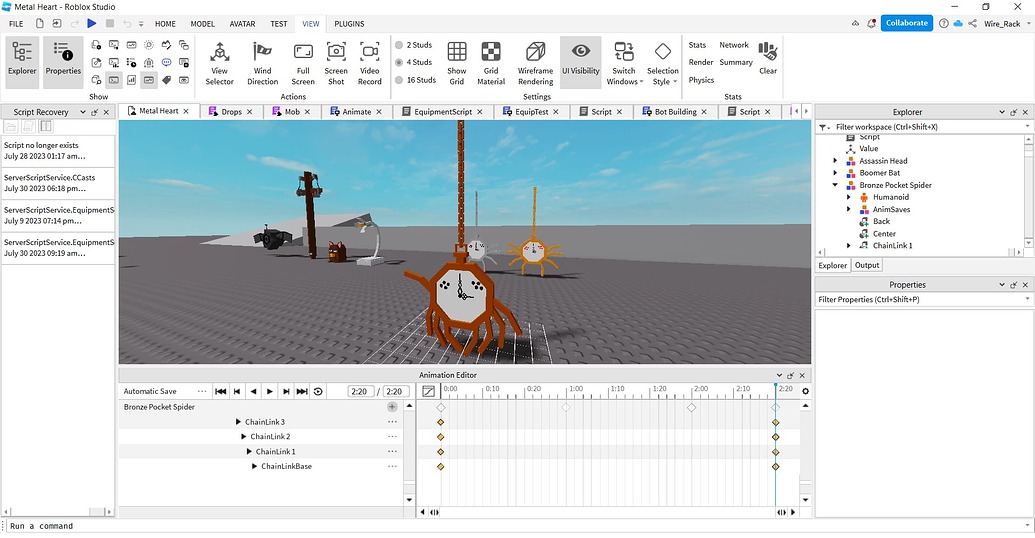The height and width of the screenshot is (538, 1035).
Task: Switch to the PLUGINS ribbon tab
Action: pyautogui.click(x=349, y=24)
